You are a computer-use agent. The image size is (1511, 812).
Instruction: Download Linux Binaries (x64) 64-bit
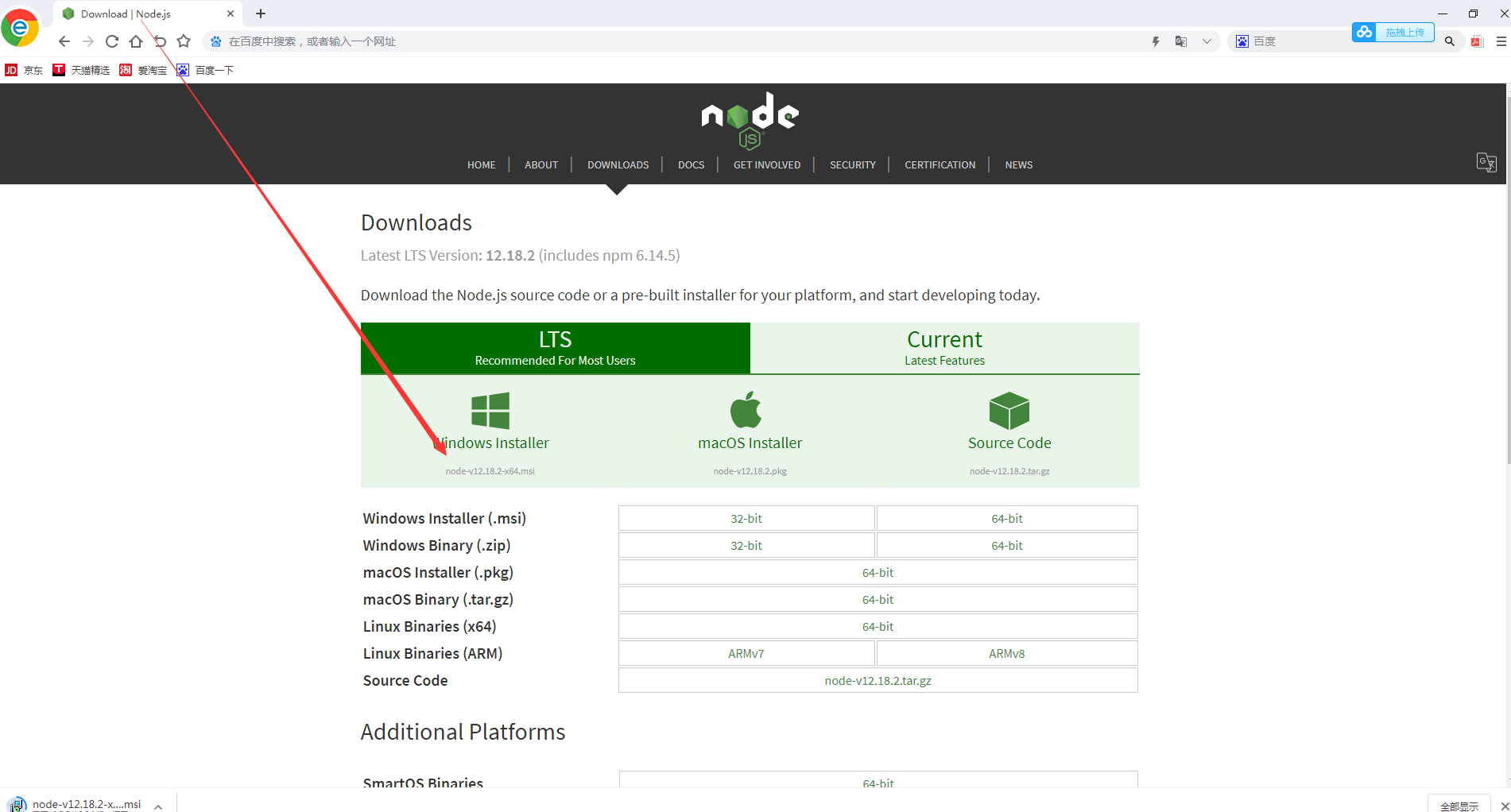(x=878, y=626)
